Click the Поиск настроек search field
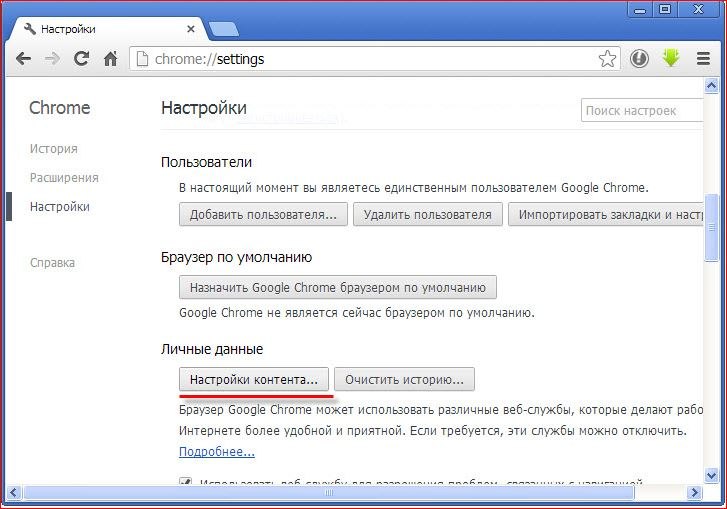727x509 pixels. 643,110
